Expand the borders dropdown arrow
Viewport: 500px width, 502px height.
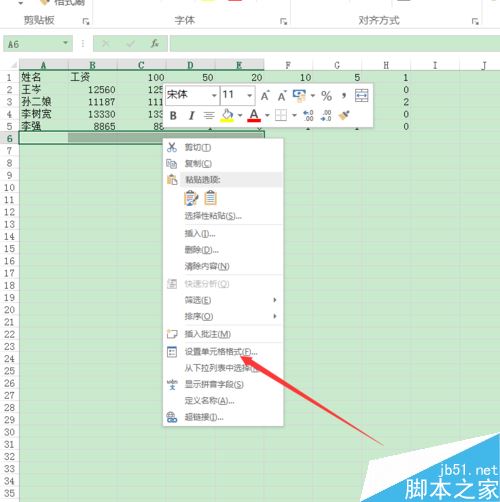pos(294,115)
